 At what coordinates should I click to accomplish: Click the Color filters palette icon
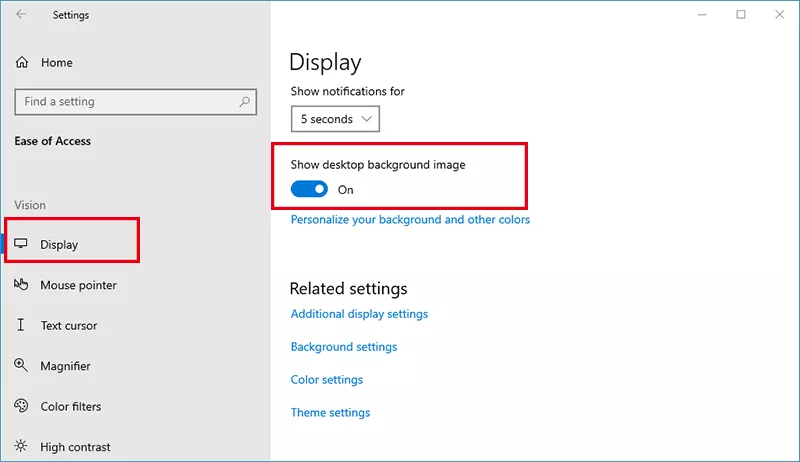tap(21, 406)
